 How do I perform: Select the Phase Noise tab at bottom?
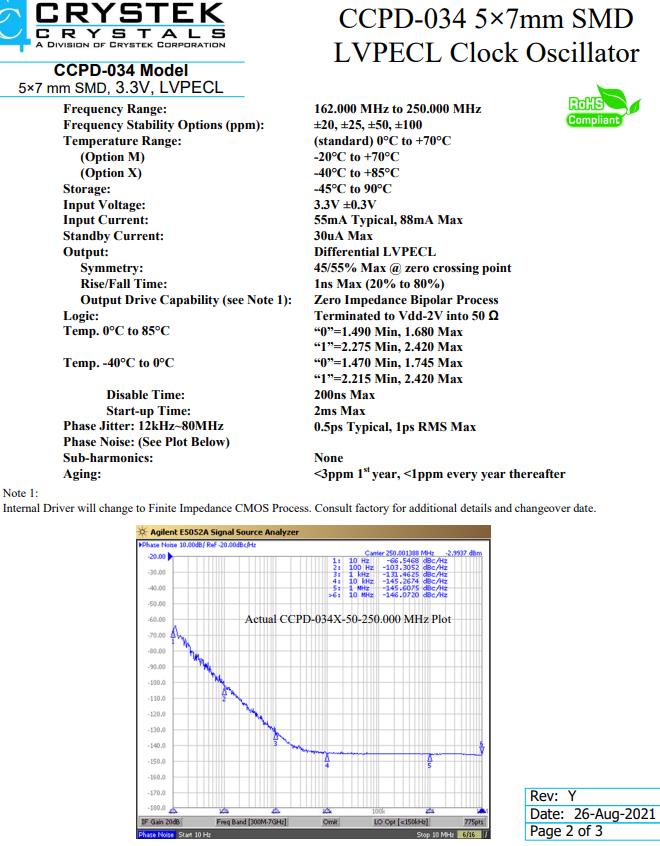point(156,832)
